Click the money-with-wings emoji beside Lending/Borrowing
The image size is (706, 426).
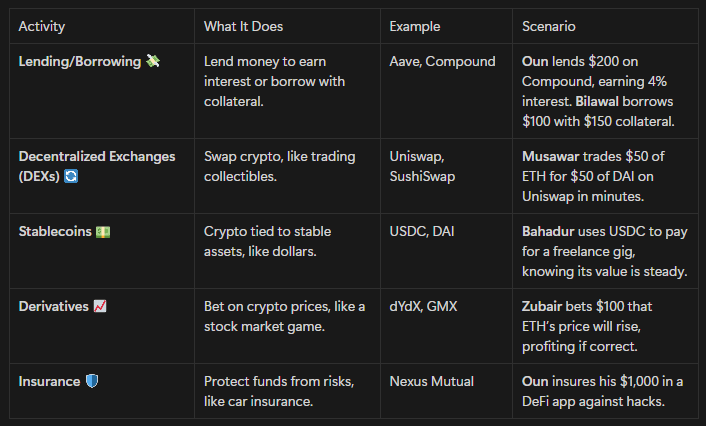pos(153,61)
